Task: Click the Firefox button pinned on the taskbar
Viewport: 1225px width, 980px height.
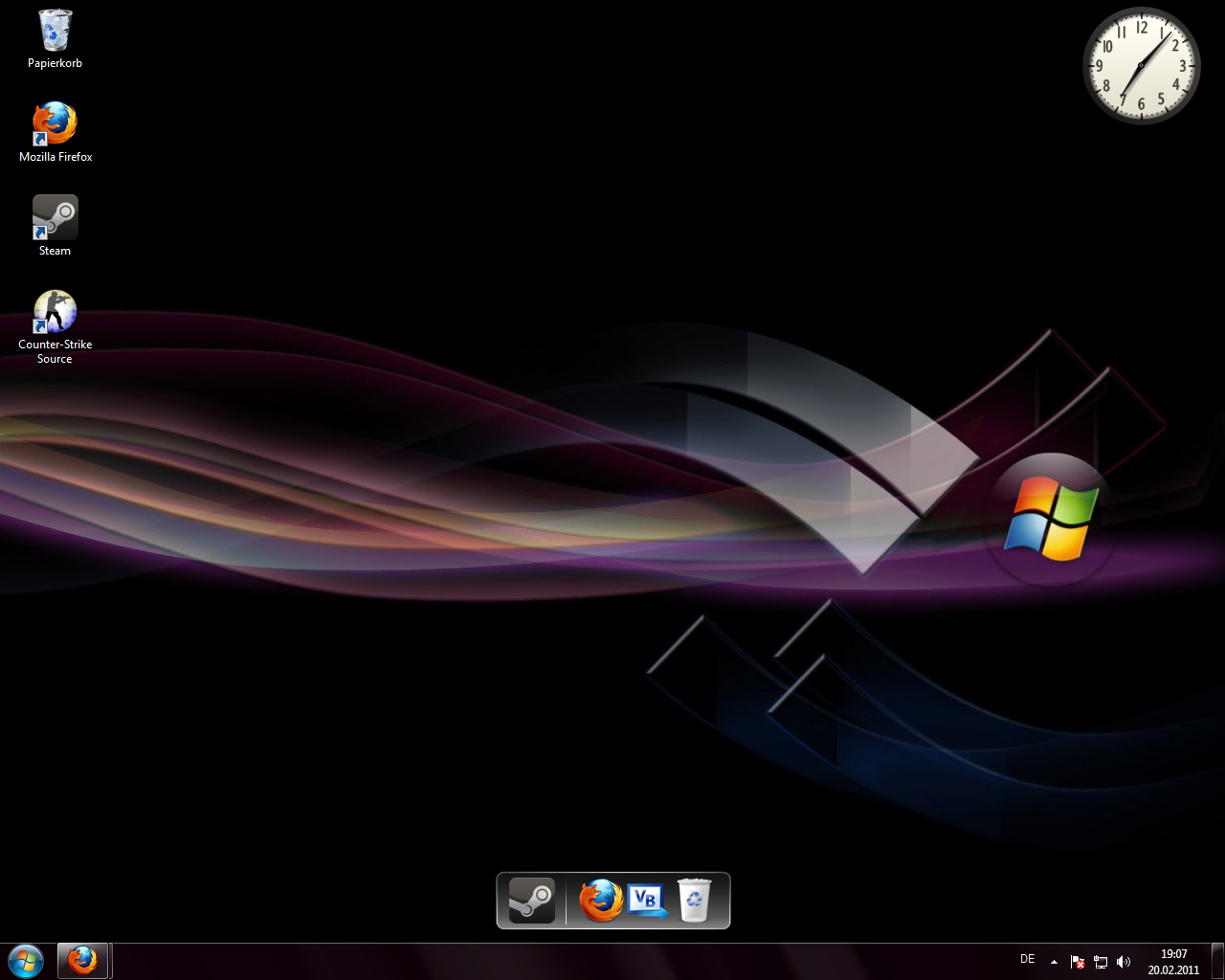Action: point(82,961)
